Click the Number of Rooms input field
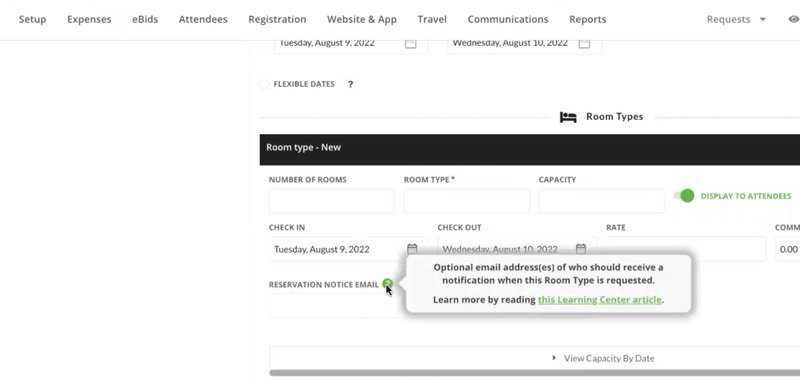Viewport: 800px width, 380px height. tap(332, 201)
